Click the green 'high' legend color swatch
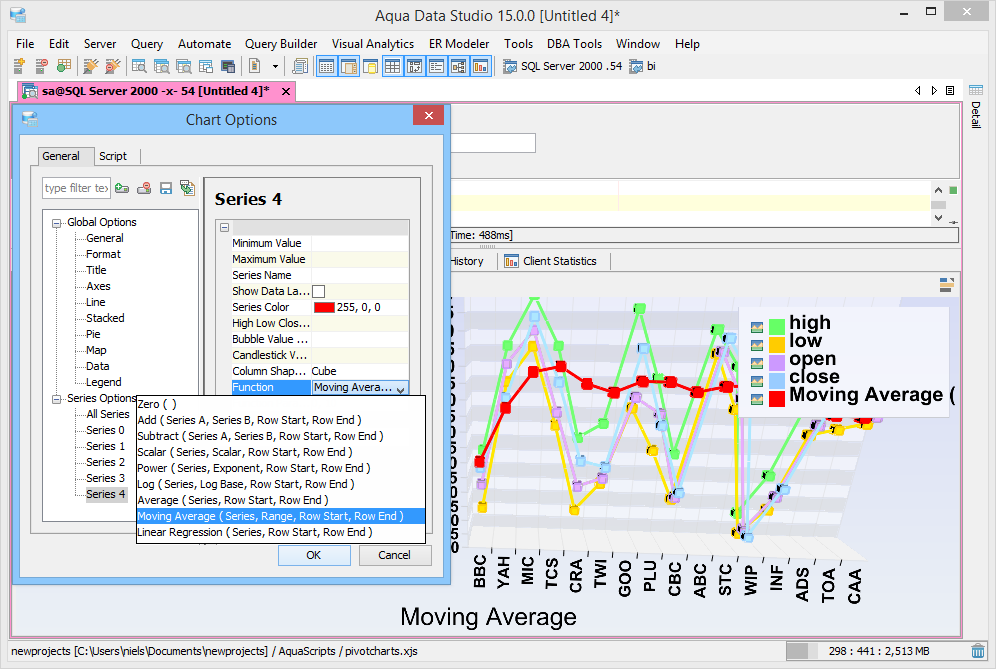Screen dimensions: 996x669 (777, 327)
